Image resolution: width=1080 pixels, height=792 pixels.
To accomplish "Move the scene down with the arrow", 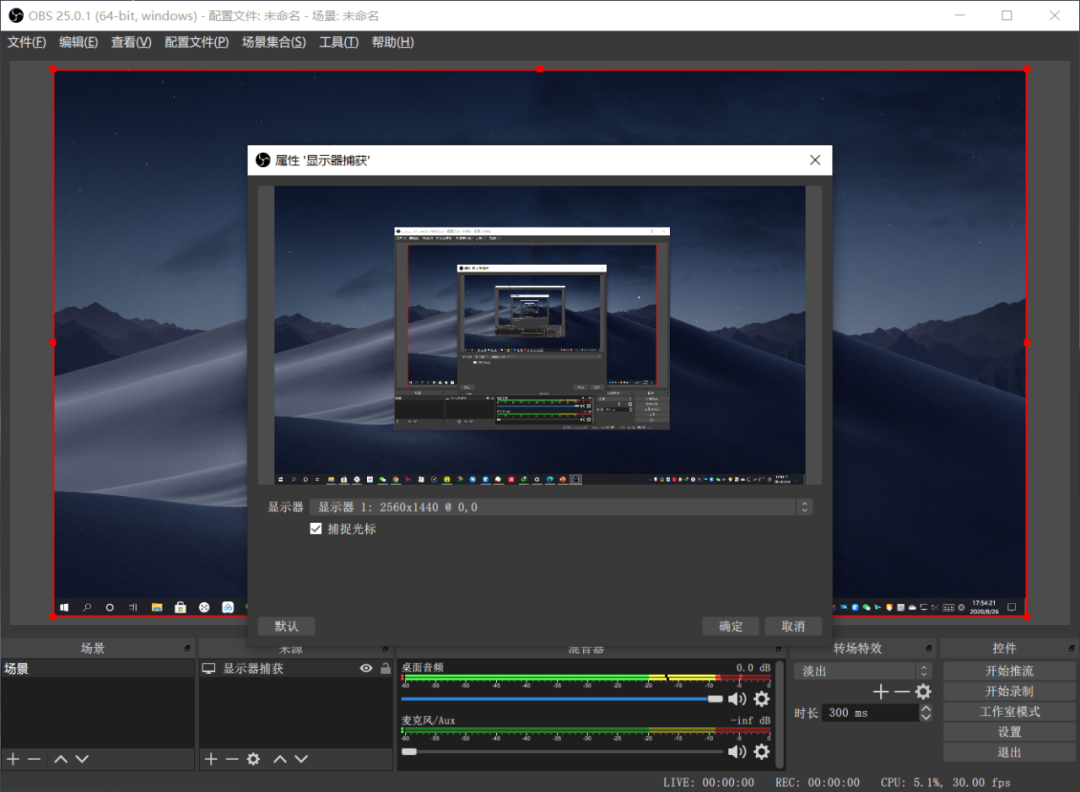I will tap(82, 759).
